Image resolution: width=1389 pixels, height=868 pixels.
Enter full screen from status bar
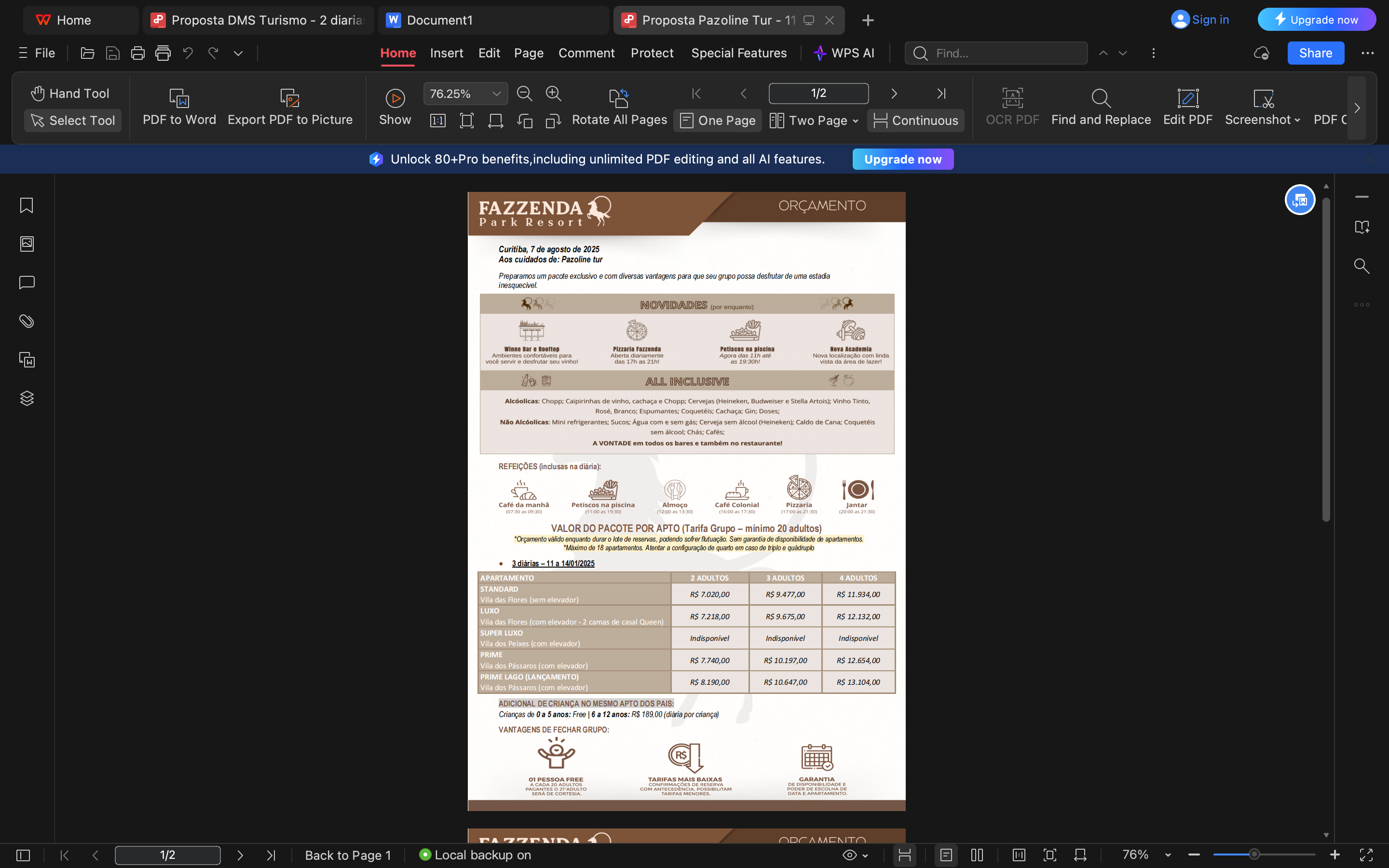pyautogui.click(x=1366, y=855)
